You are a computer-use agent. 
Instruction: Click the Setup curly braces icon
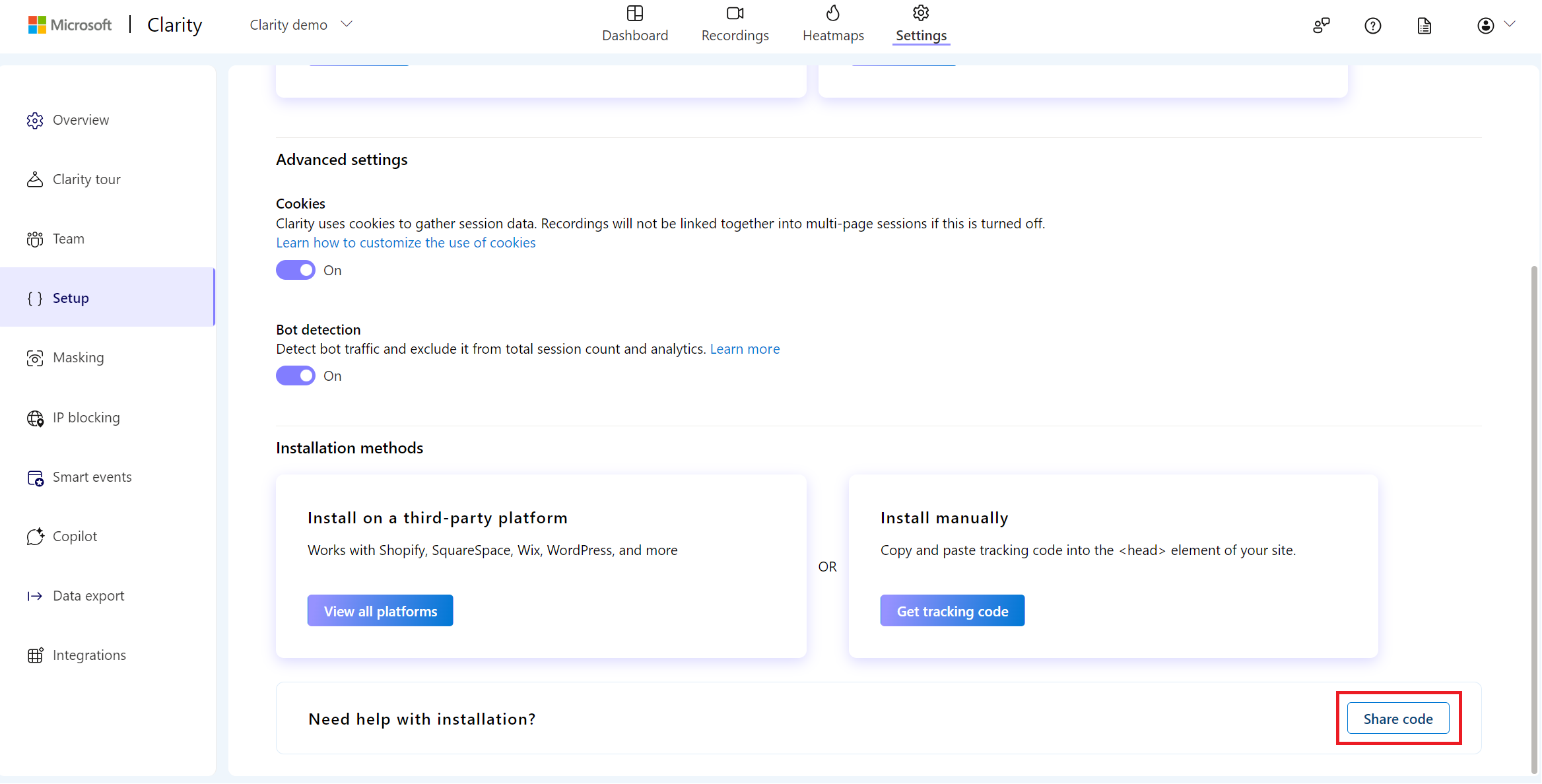click(x=35, y=298)
